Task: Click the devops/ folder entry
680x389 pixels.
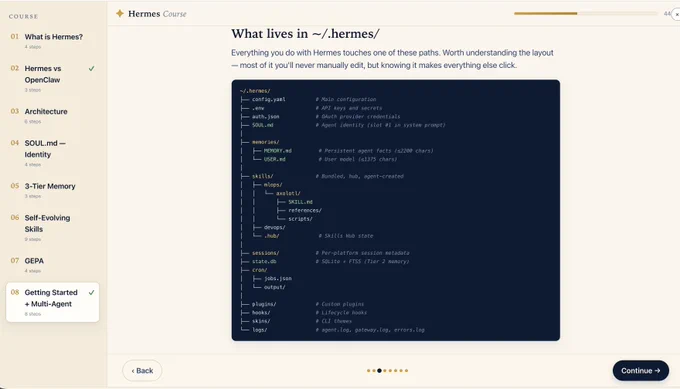Action: pos(275,227)
